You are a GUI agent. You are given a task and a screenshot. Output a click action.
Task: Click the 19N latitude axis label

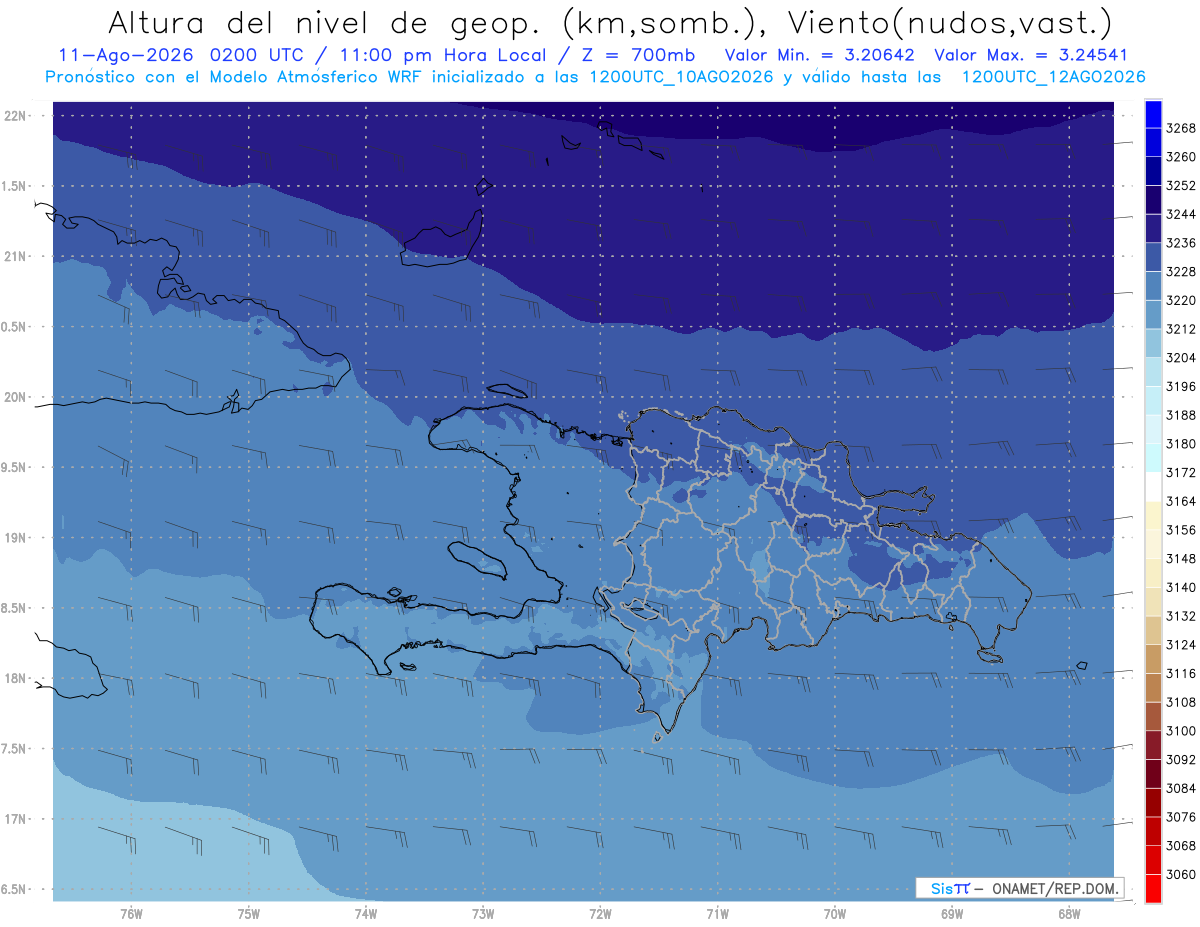click(x=16, y=537)
